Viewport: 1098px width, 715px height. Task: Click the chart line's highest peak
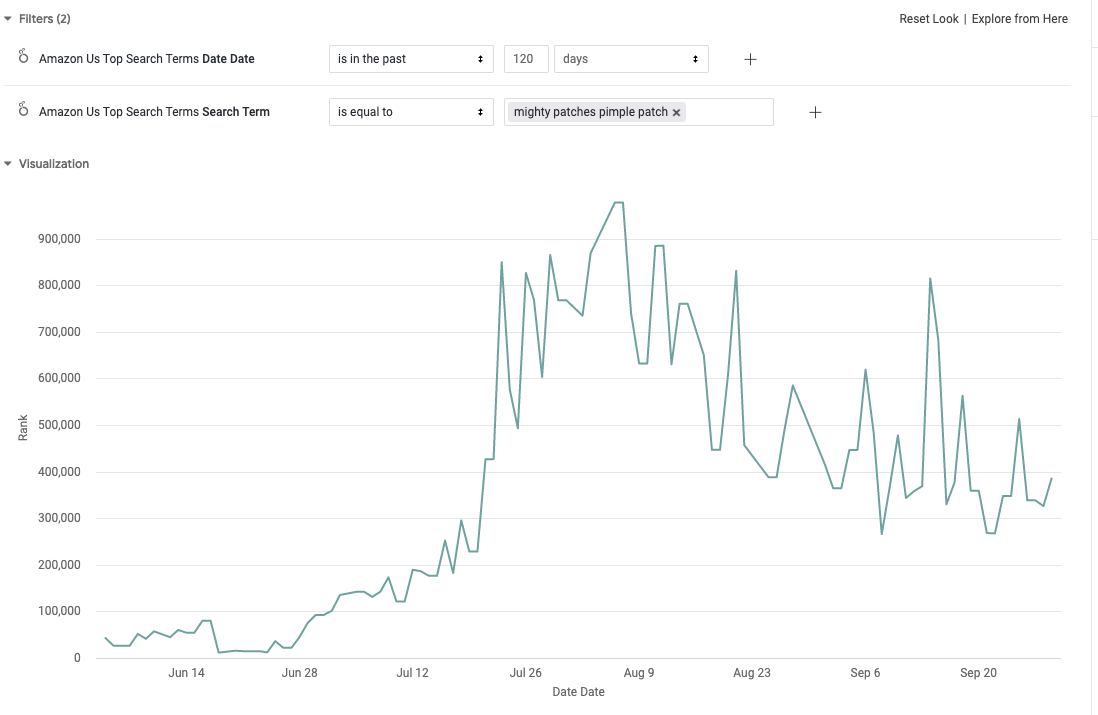click(619, 203)
